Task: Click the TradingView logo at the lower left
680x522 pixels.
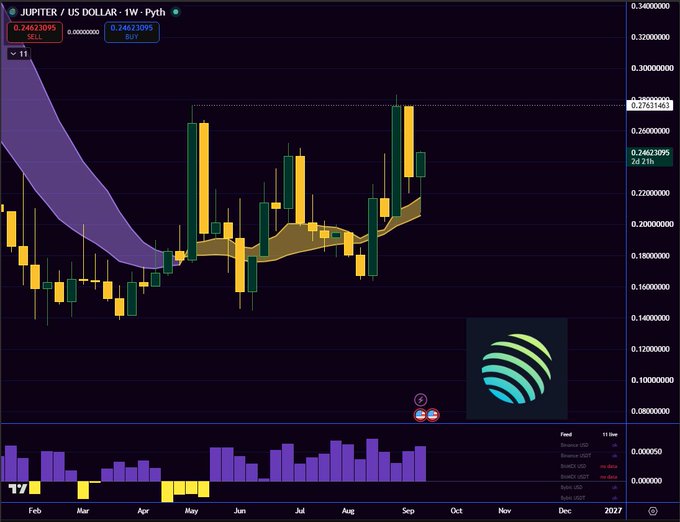Action: (x=18, y=489)
